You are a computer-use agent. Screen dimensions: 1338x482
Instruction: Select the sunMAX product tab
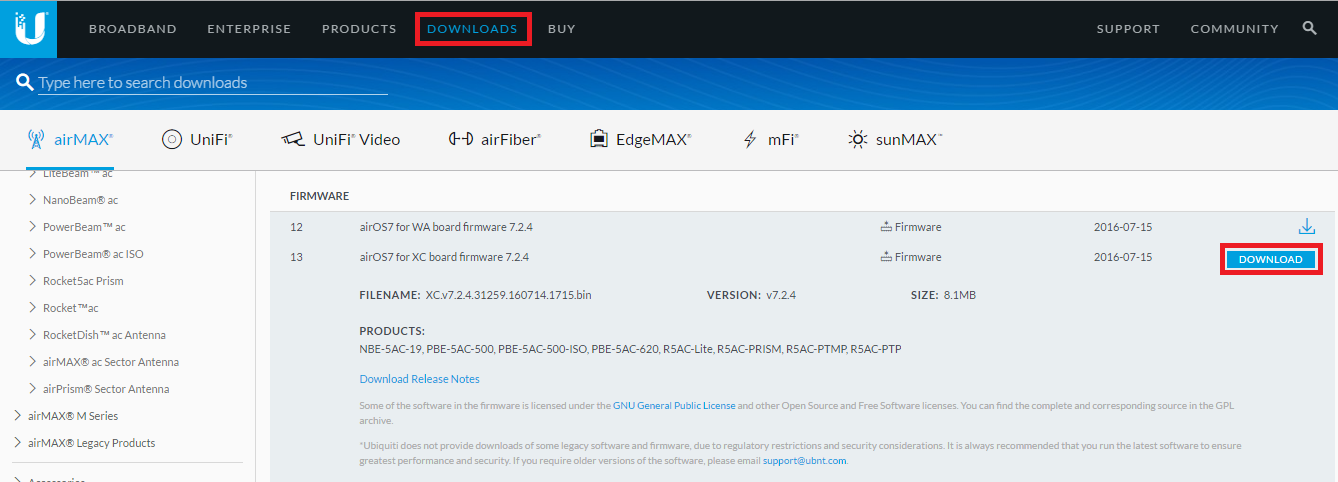(895, 139)
